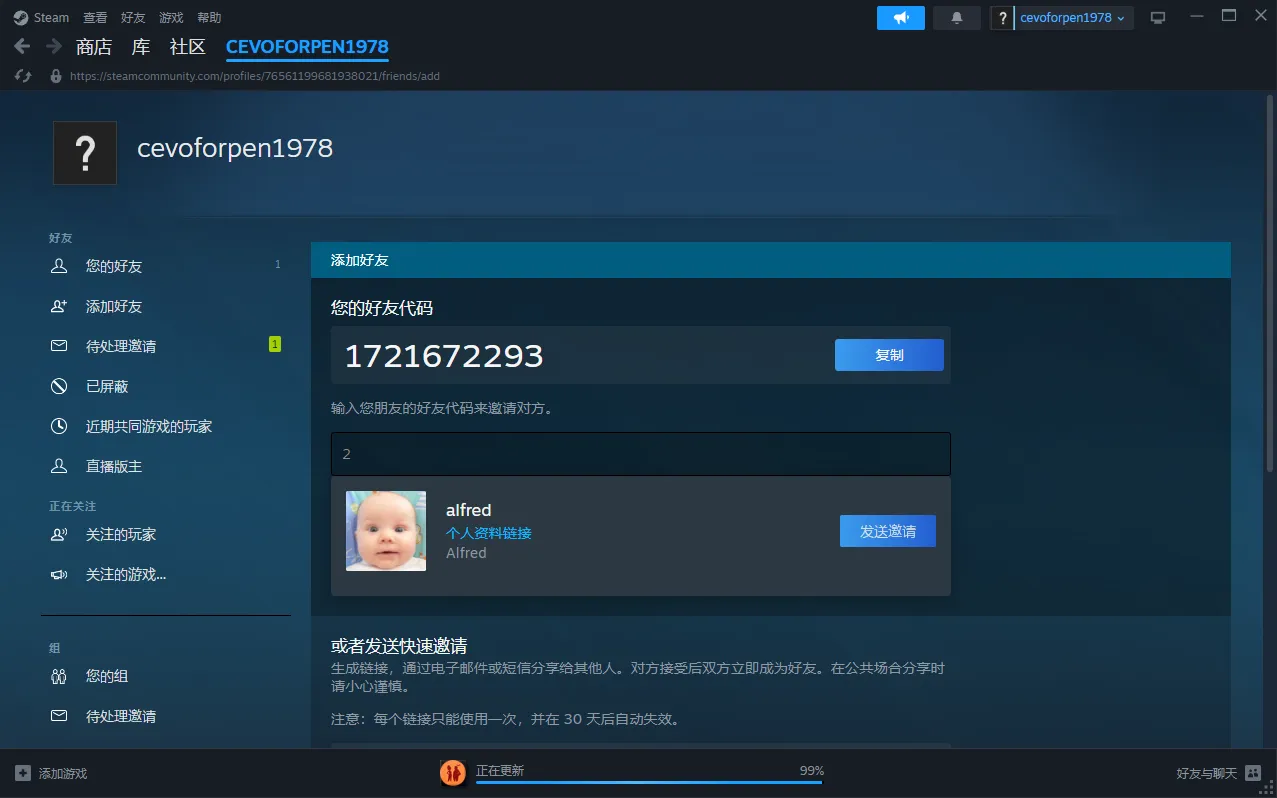
Task: Click the download progress bar
Action: coord(648,782)
